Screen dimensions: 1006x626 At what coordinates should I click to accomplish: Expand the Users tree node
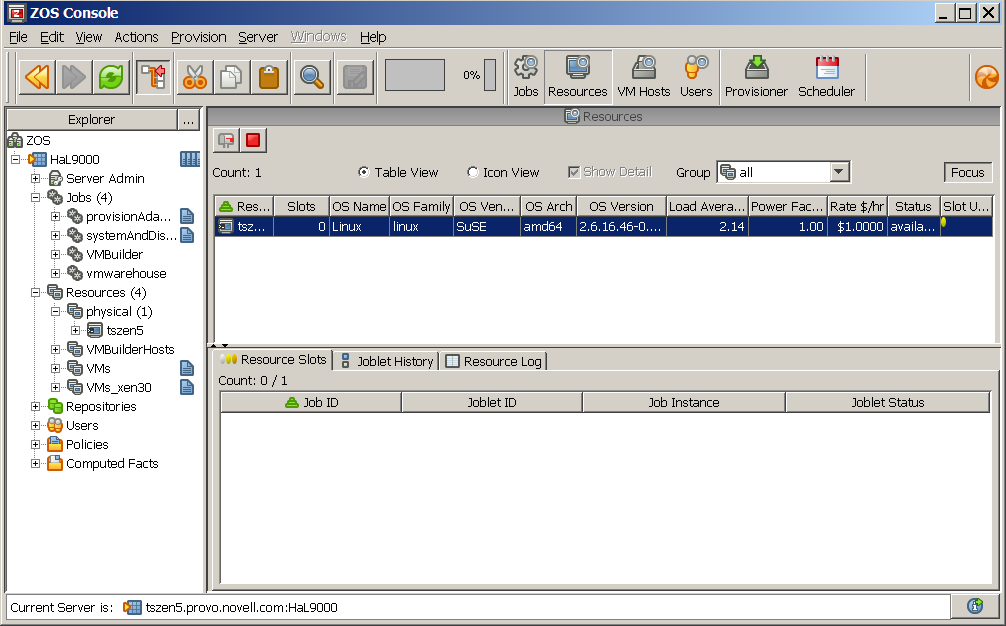(x=36, y=425)
